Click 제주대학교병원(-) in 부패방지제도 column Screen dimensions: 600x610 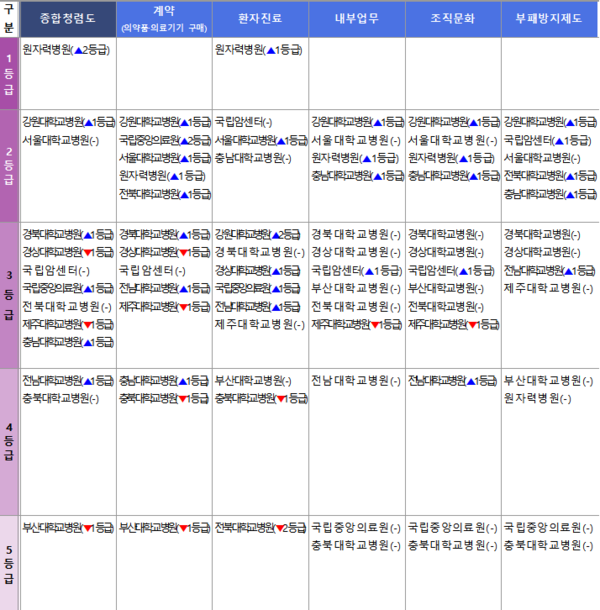click(549, 288)
